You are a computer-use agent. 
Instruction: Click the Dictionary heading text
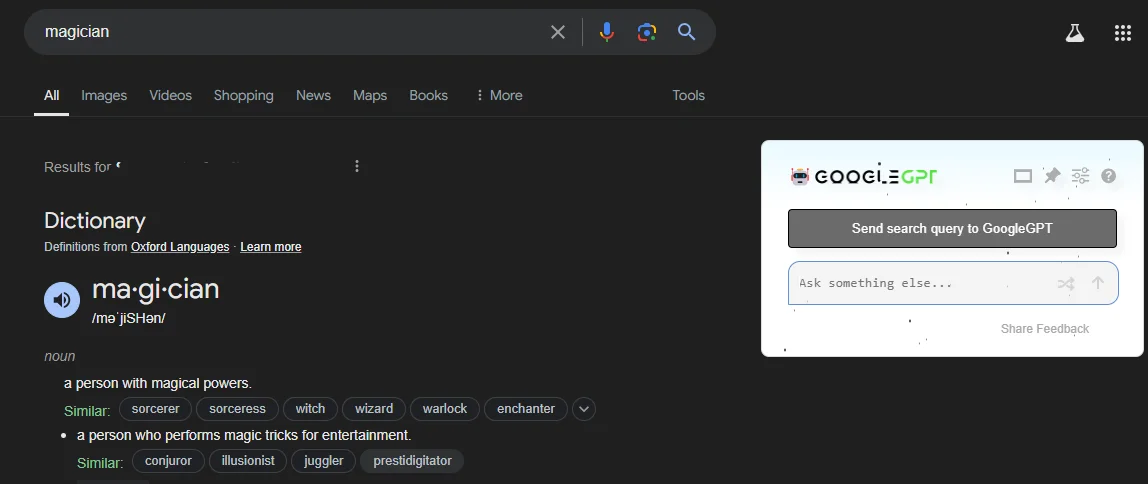94,220
